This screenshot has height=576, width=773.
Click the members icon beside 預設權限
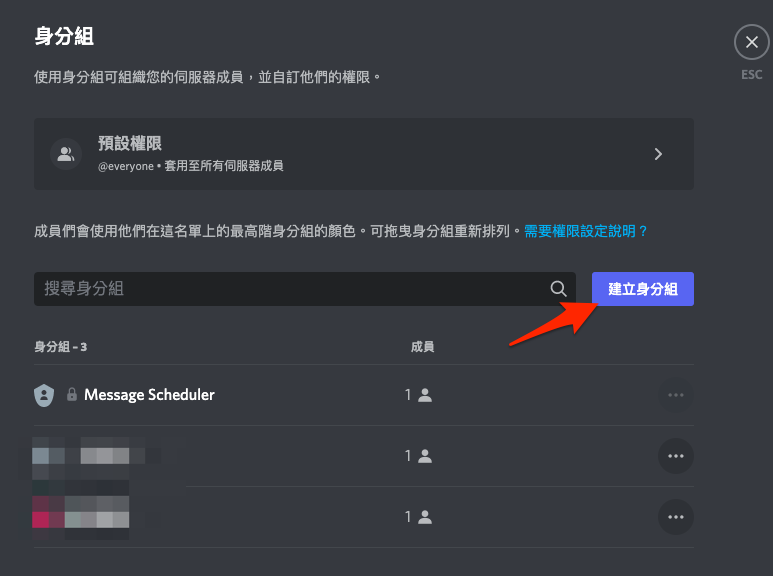coord(66,154)
